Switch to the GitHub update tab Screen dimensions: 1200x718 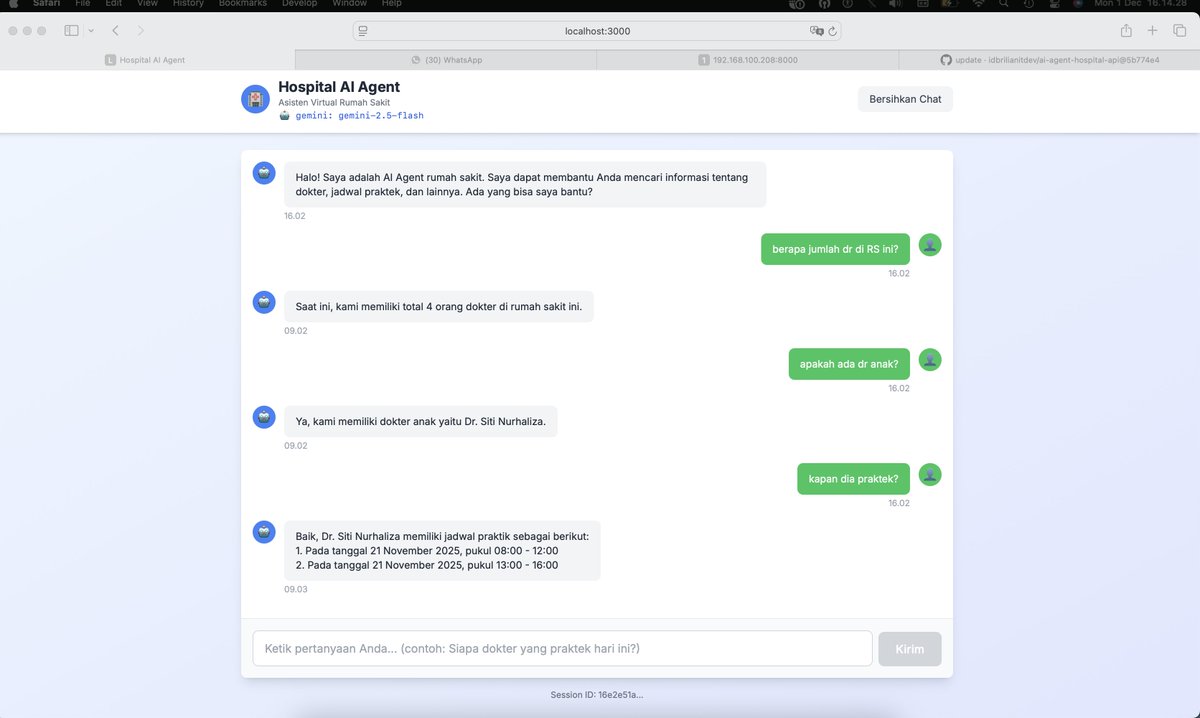point(1049,60)
